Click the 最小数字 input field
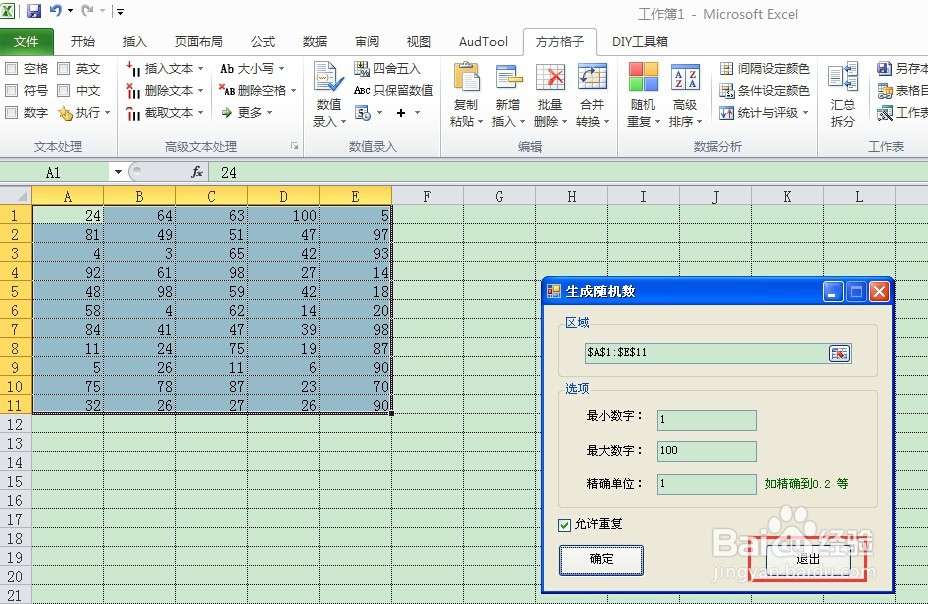This screenshot has width=928, height=604. point(707,419)
